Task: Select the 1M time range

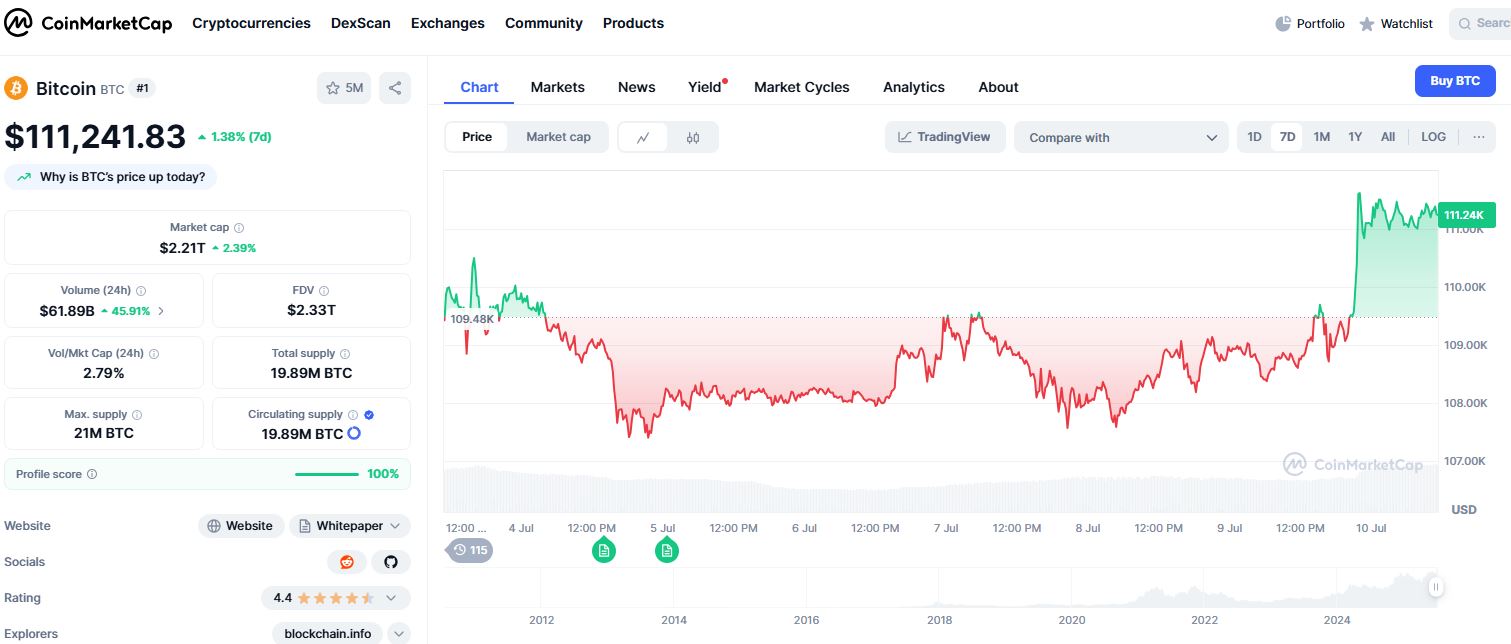Action: click(x=1321, y=137)
